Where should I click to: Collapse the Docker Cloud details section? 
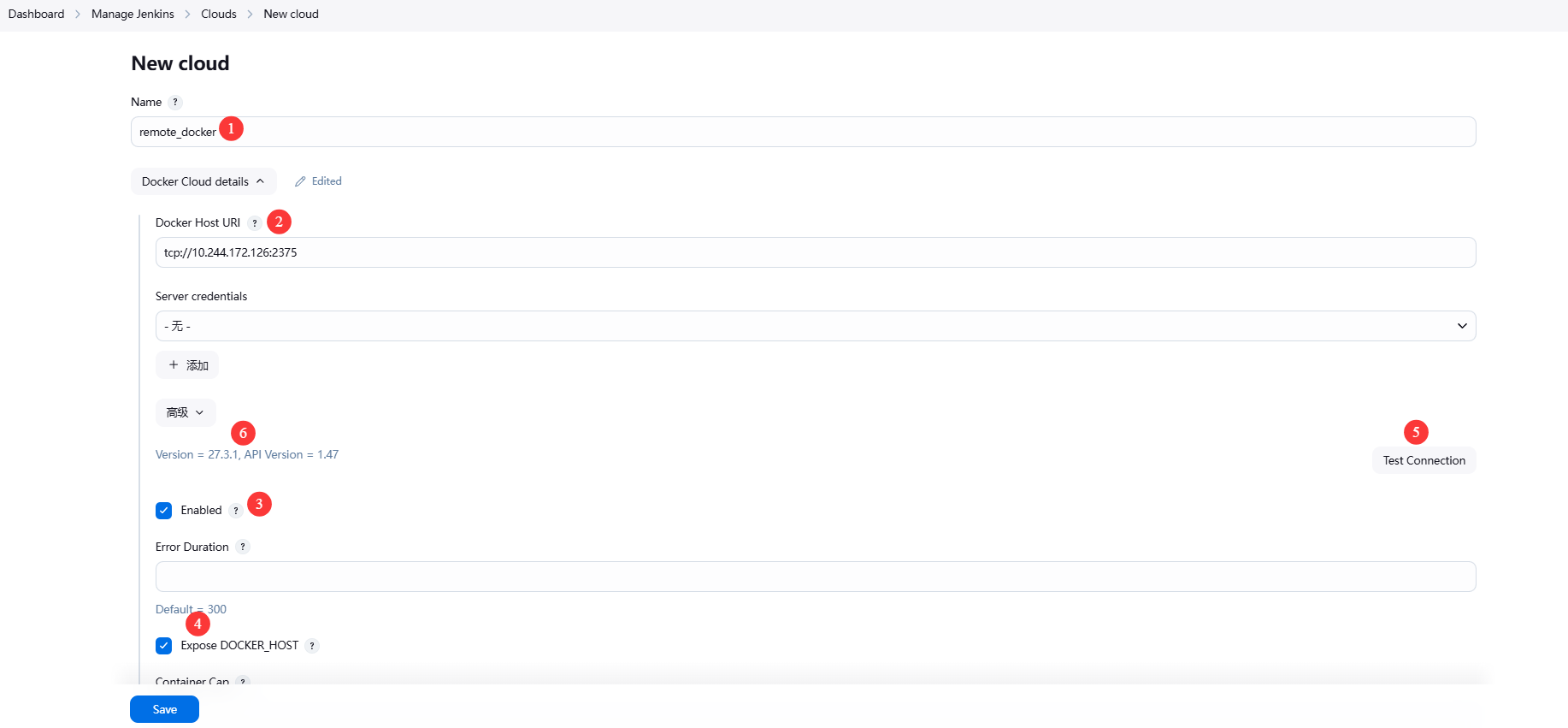tap(203, 181)
